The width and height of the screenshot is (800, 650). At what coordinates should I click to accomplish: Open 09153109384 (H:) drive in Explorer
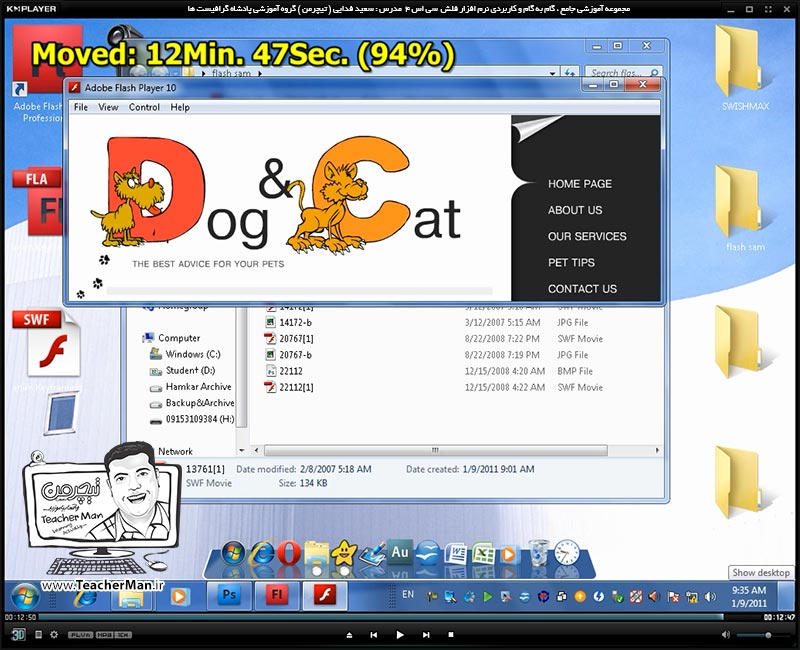(x=199, y=419)
